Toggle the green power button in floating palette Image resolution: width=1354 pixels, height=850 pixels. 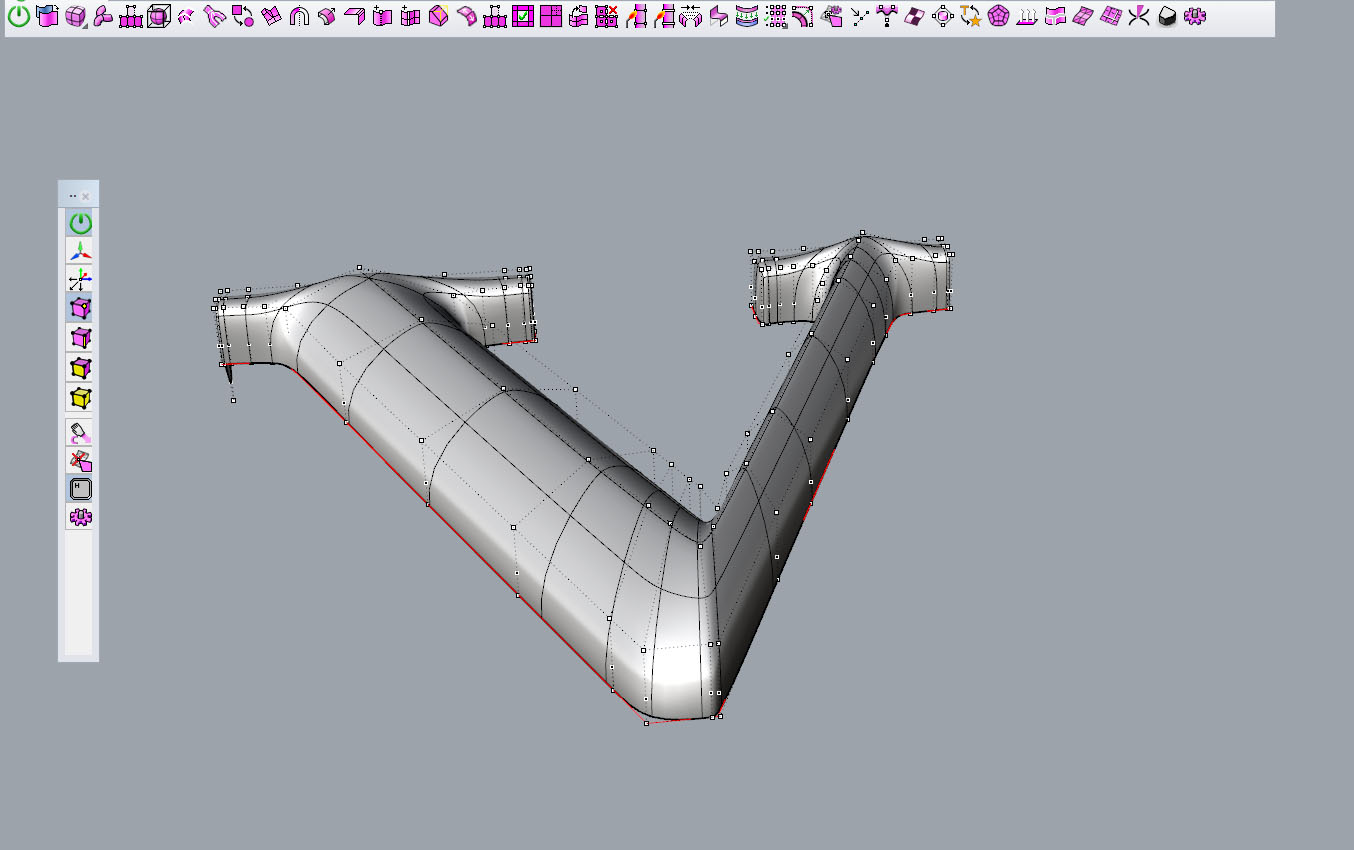pyautogui.click(x=80, y=223)
